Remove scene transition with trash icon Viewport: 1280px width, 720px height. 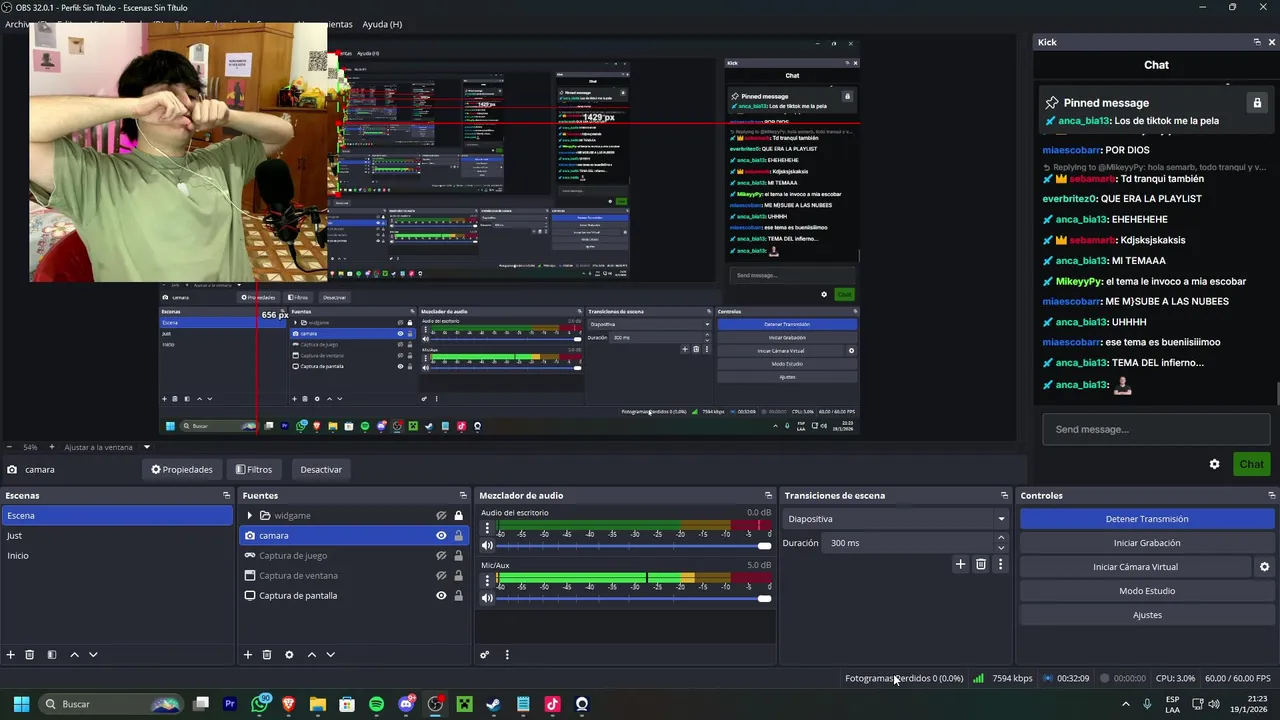(x=981, y=564)
